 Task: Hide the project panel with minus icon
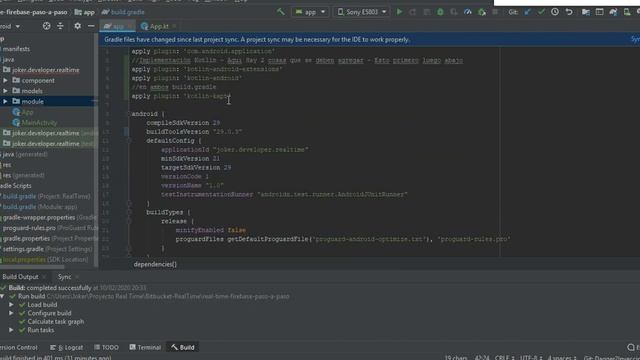coord(91,26)
